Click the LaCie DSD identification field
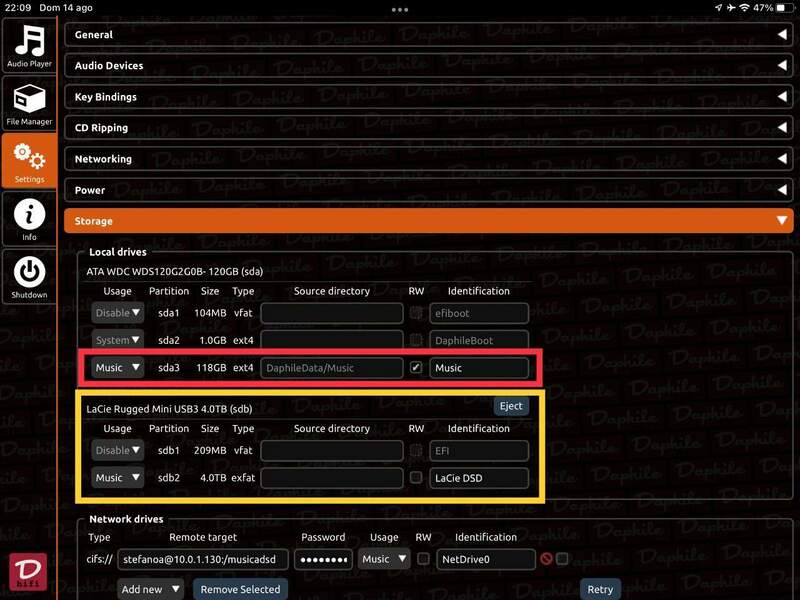800x600 pixels. pyautogui.click(x=479, y=478)
